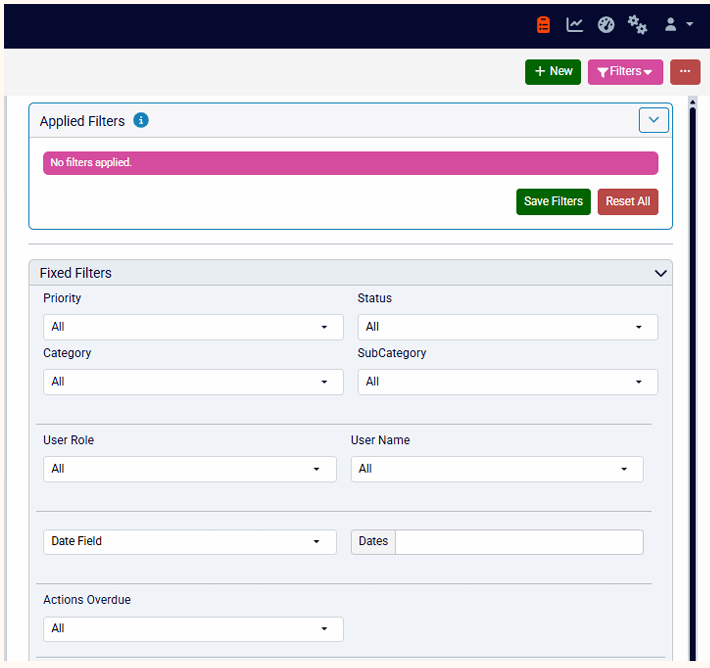Open the User Role dropdown
The width and height of the screenshot is (710, 668).
coord(190,469)
